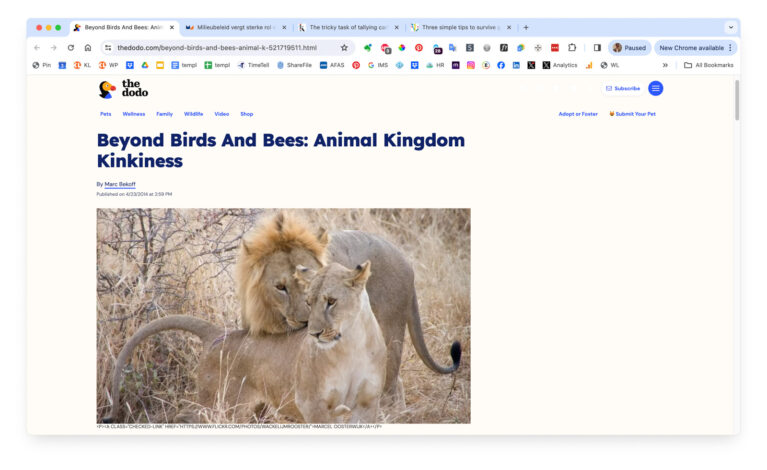Expand the tab search dropdown
Screen dimensions: 767x470
click(730, 27)
